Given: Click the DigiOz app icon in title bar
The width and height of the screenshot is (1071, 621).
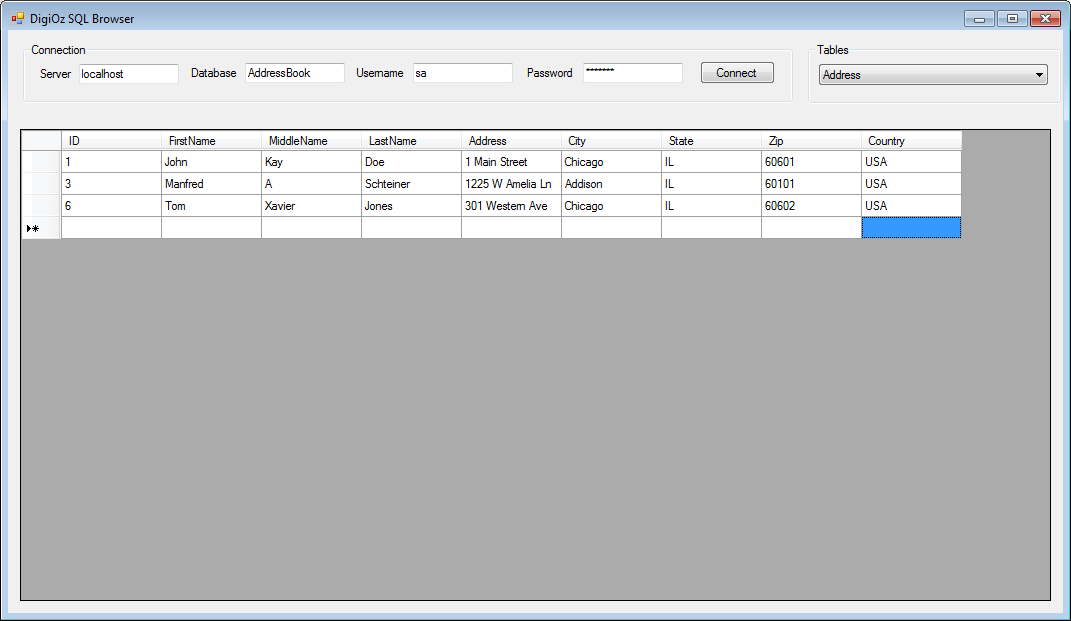Looking at the screenshot, I should (17, 18).
